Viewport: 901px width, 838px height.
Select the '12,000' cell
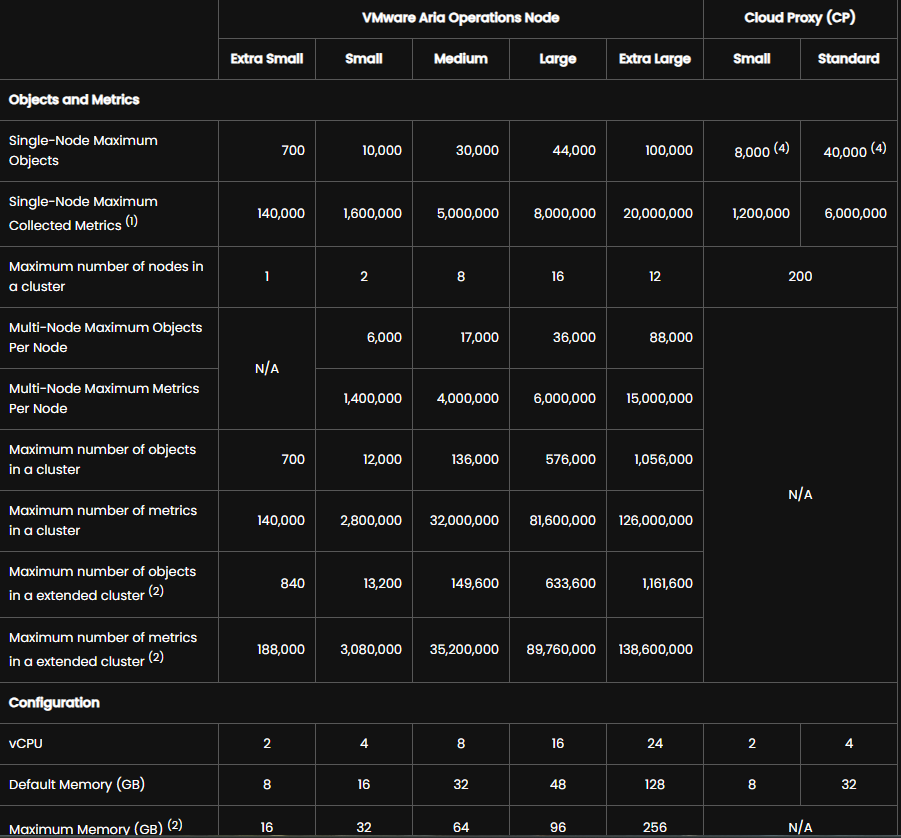coord(382,459)
